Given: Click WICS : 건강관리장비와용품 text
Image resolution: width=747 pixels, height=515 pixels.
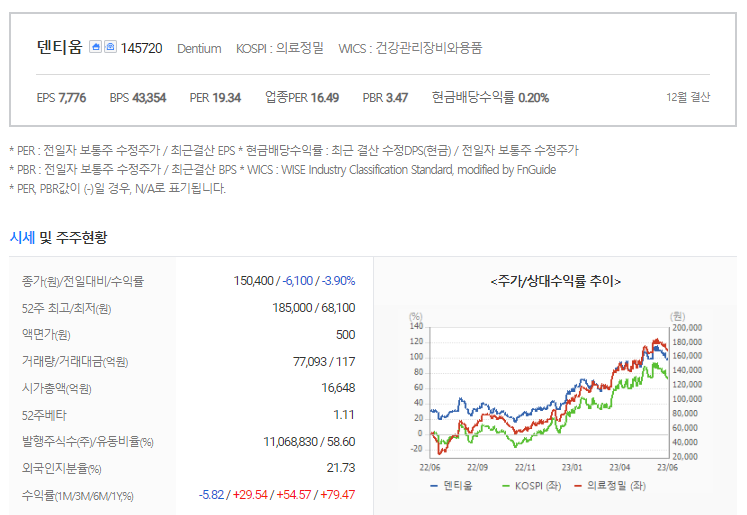Looking at the screenshot, I should [410, 48].
